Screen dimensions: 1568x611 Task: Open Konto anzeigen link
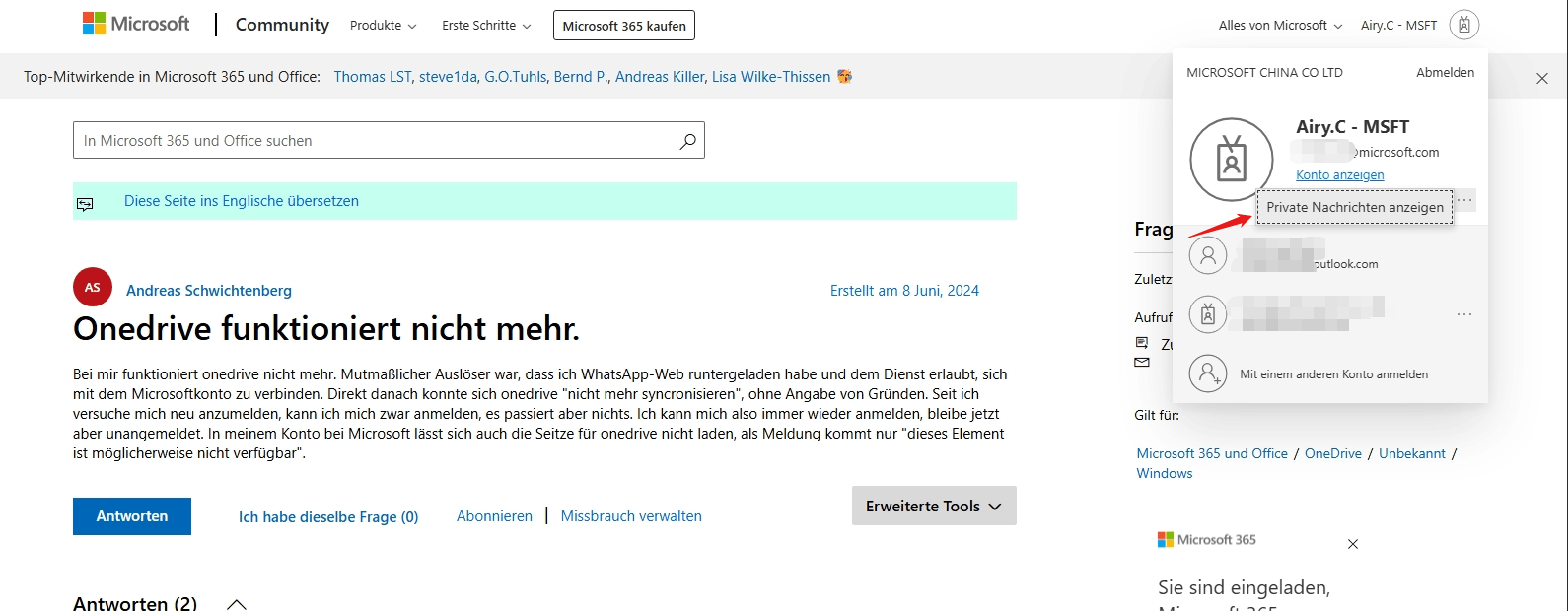(1339, 175)
